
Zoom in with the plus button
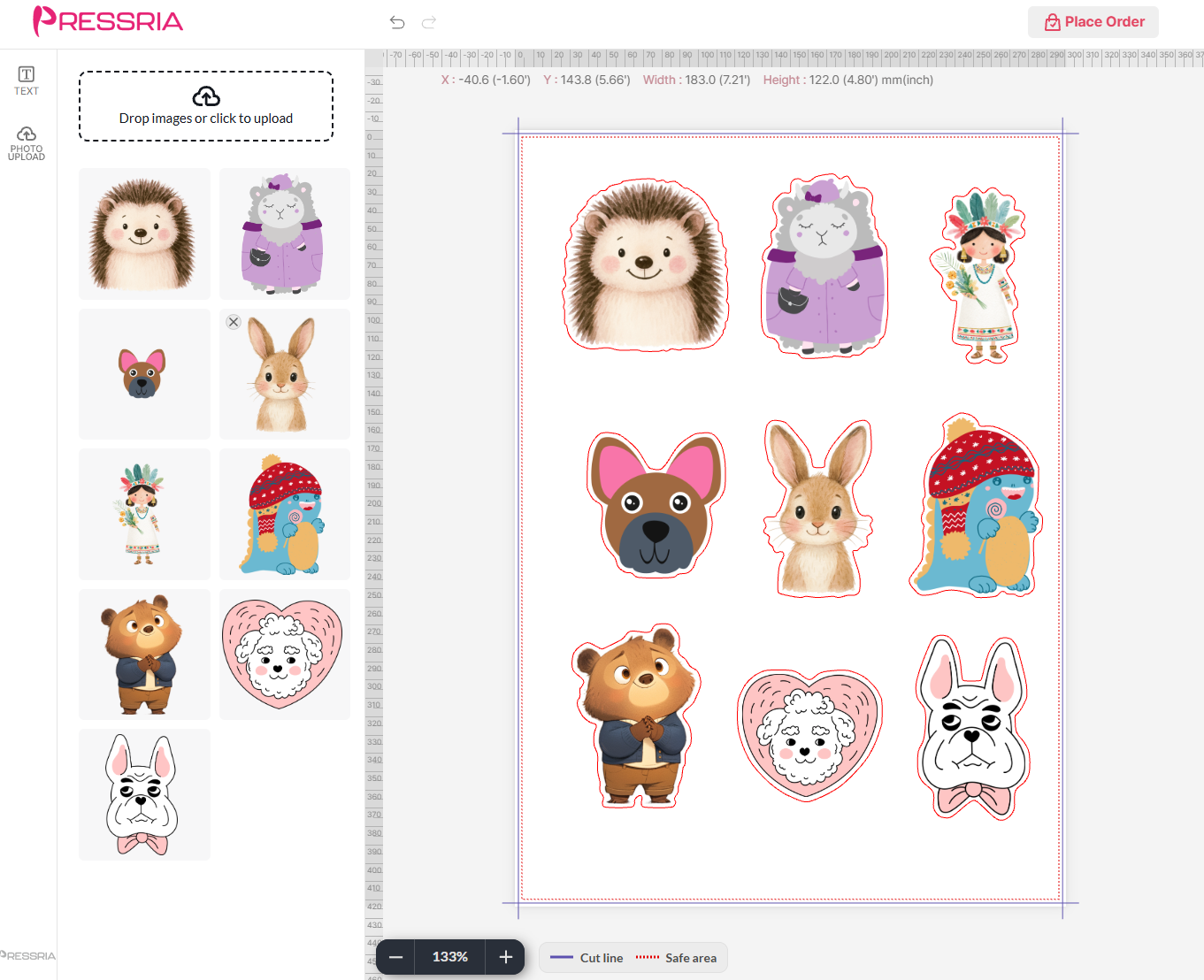(506, 957)
